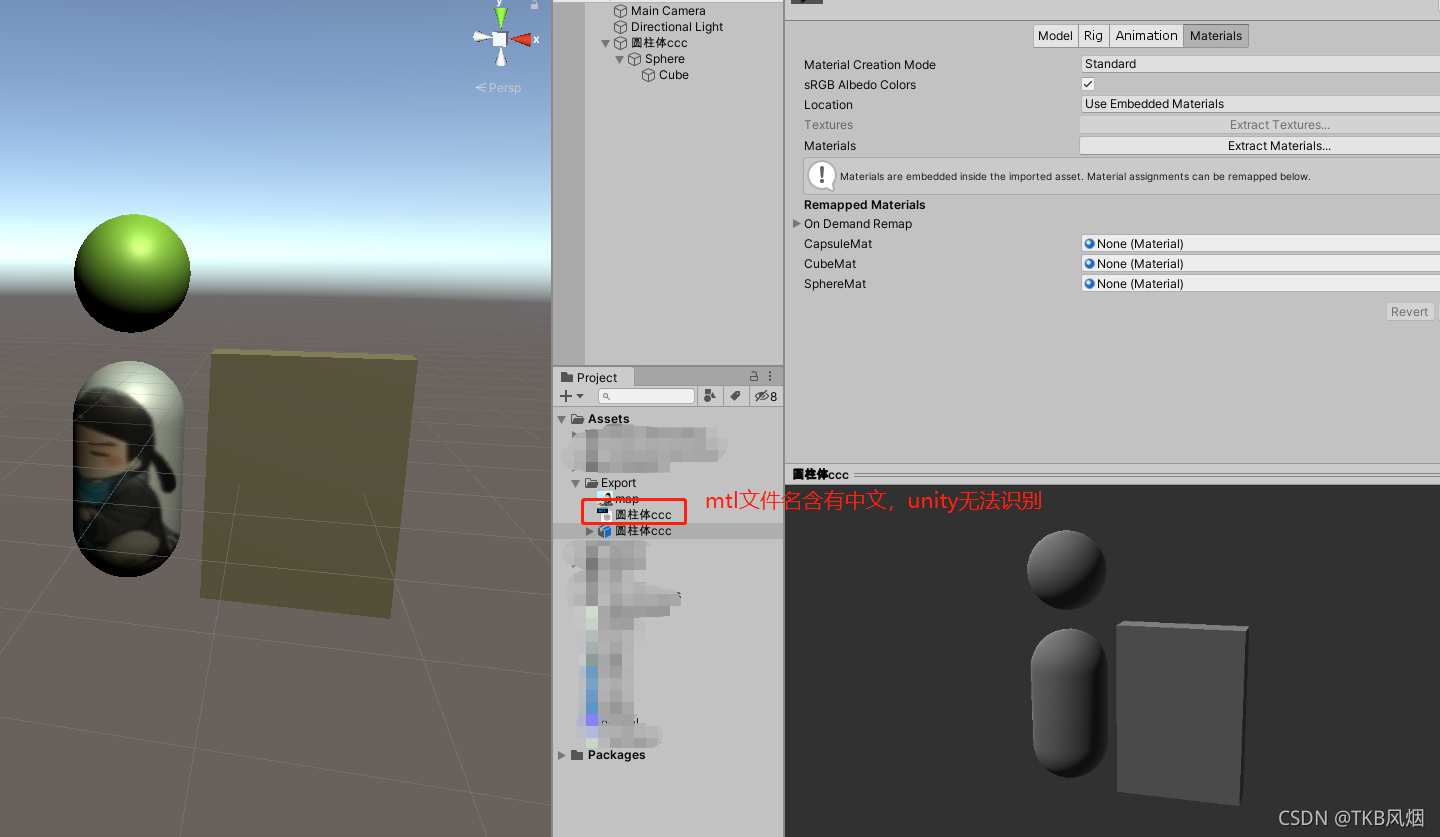This screenshot has height=837, width=1440.
Task: Collapse the Assets folder in Project panel
Action: click(562, 419)
